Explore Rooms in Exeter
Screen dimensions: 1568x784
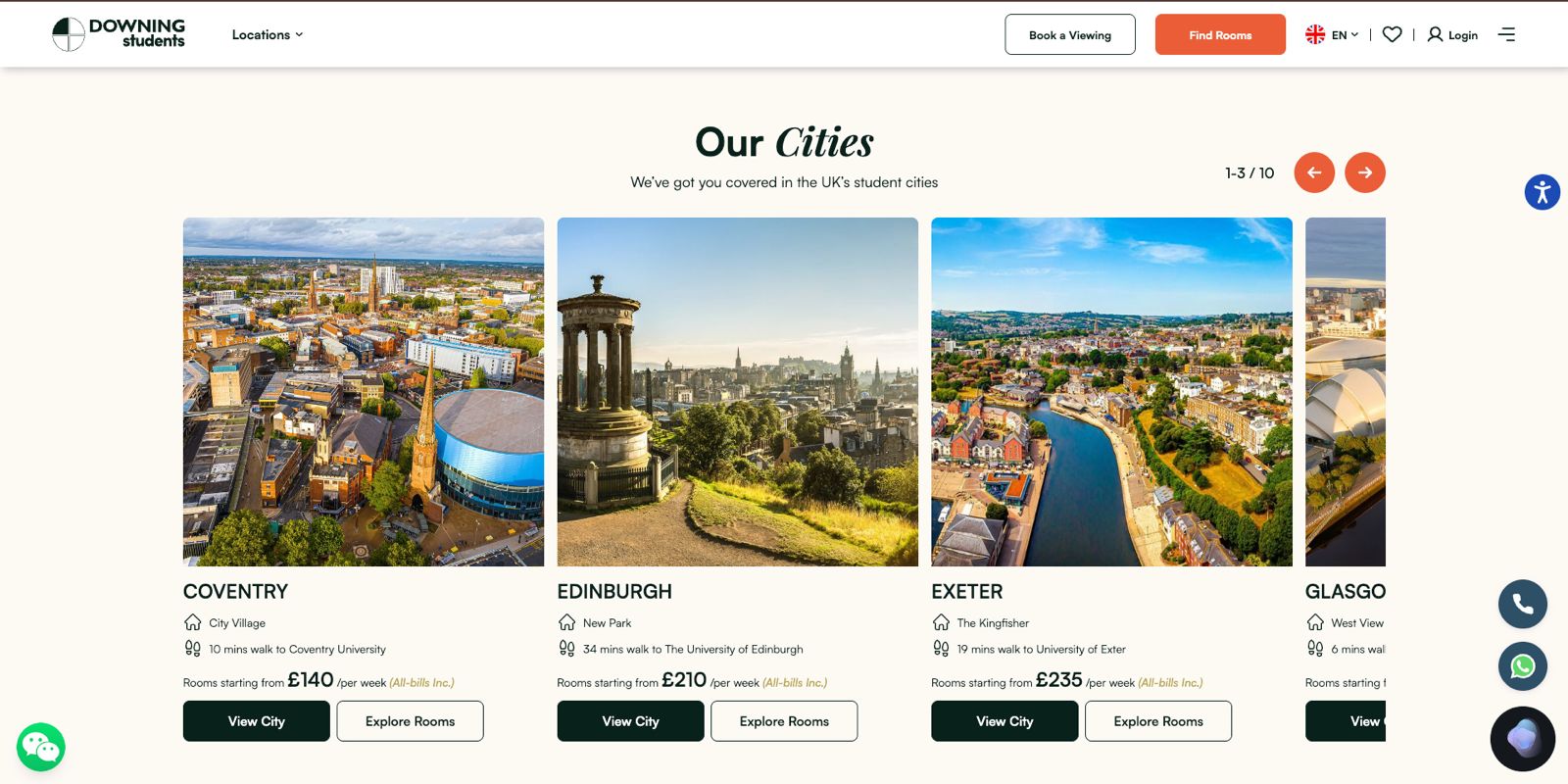pyautogui.click(x=1158, y=721)
